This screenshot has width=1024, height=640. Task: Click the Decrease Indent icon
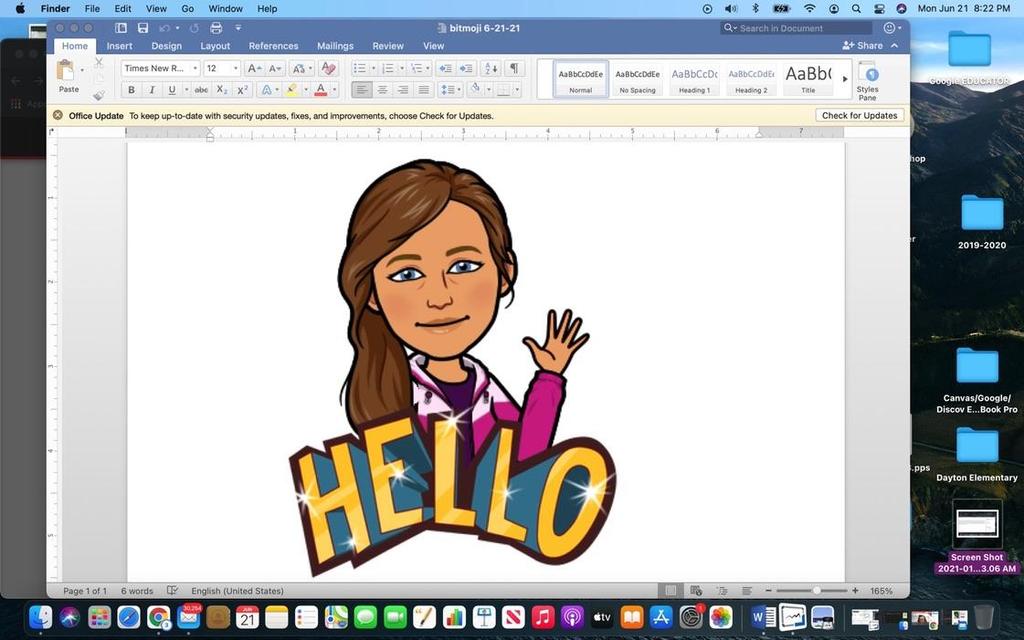click(x=445, y=68)
